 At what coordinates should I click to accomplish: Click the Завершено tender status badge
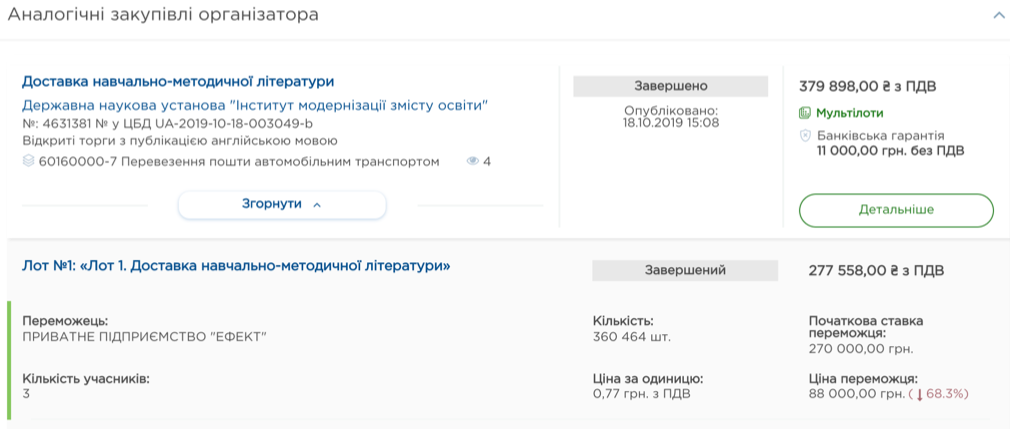[670, 86]
